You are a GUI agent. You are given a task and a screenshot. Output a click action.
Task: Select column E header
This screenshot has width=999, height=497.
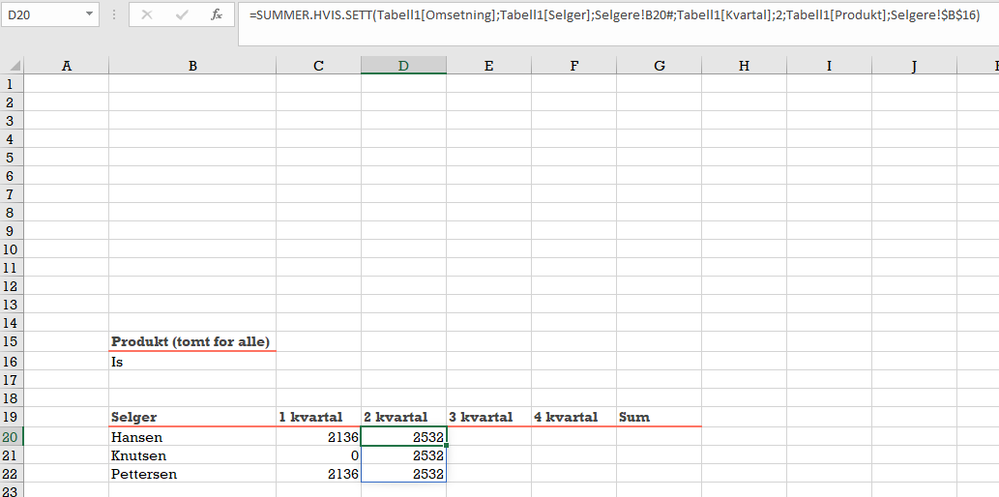(x=489, y=66)
